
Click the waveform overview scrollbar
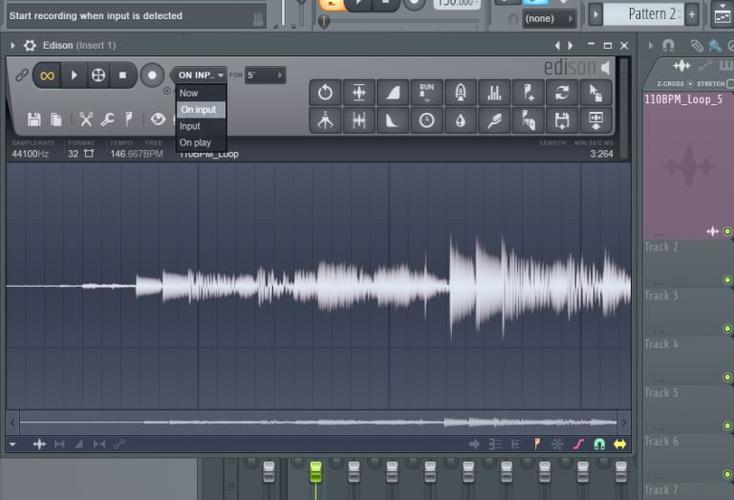pos(318,422)
